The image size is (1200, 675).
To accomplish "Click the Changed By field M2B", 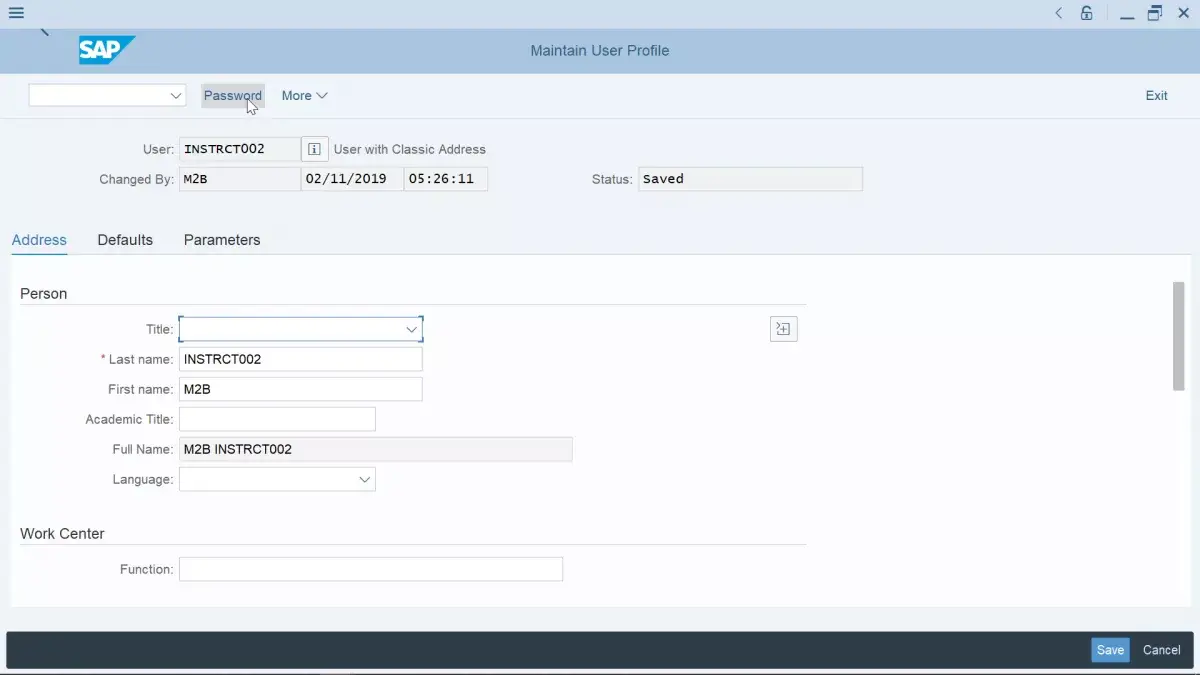I will 239,179.
